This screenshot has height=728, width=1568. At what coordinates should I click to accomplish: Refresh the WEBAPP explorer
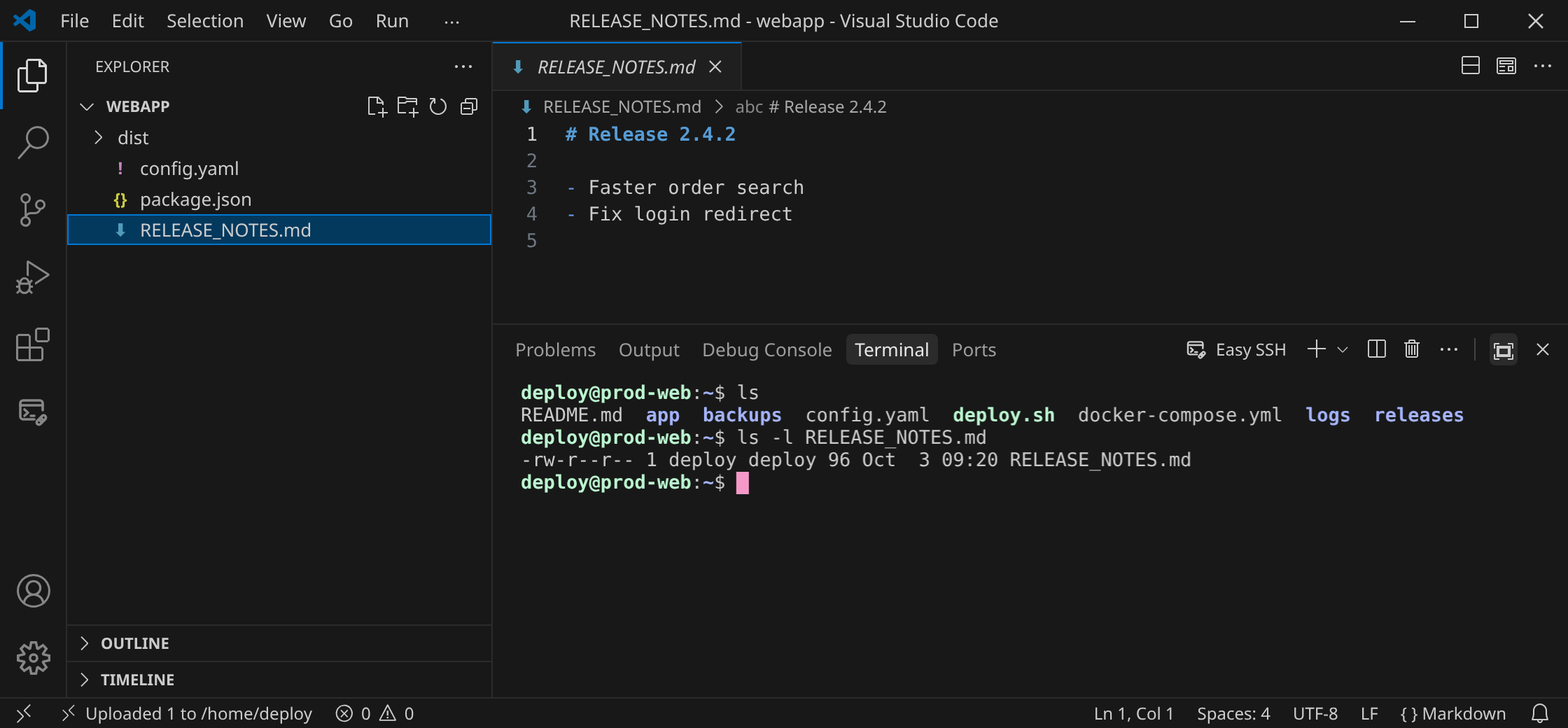pos(438,106)
